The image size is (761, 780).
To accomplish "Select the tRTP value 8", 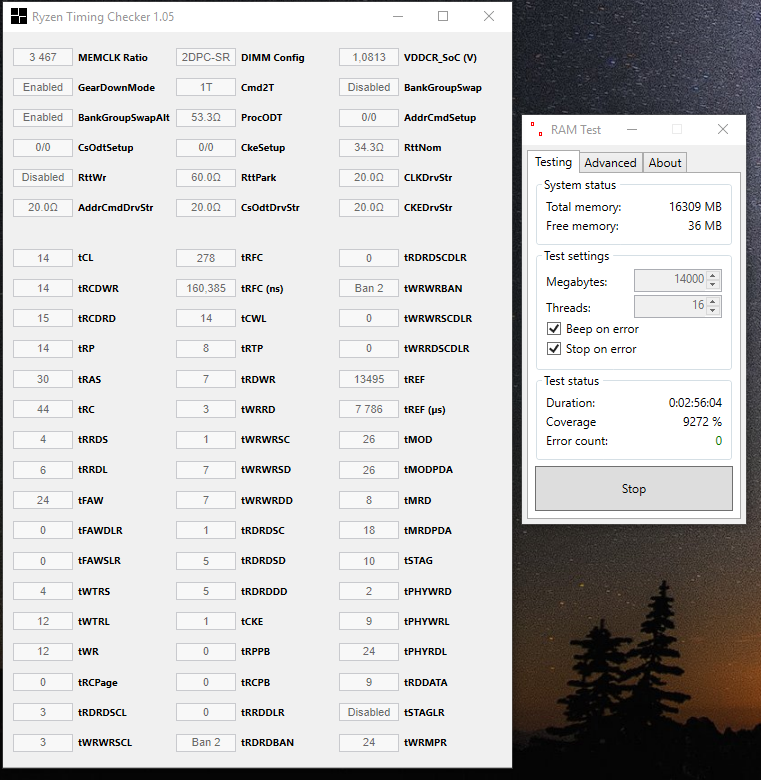I will click(206, 348).
